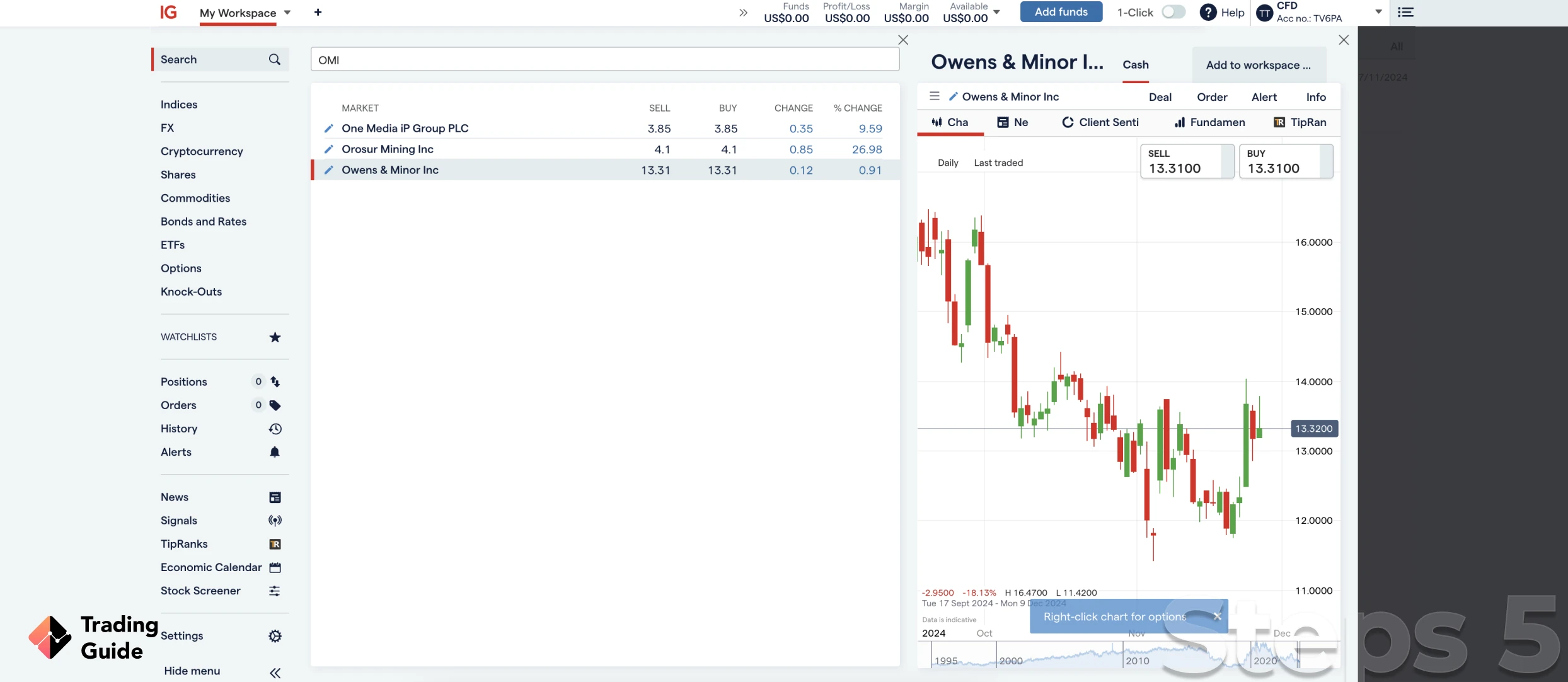Select the One Media iP Group PLC row
1568x682 pixels.
click(x=605, y=129)
